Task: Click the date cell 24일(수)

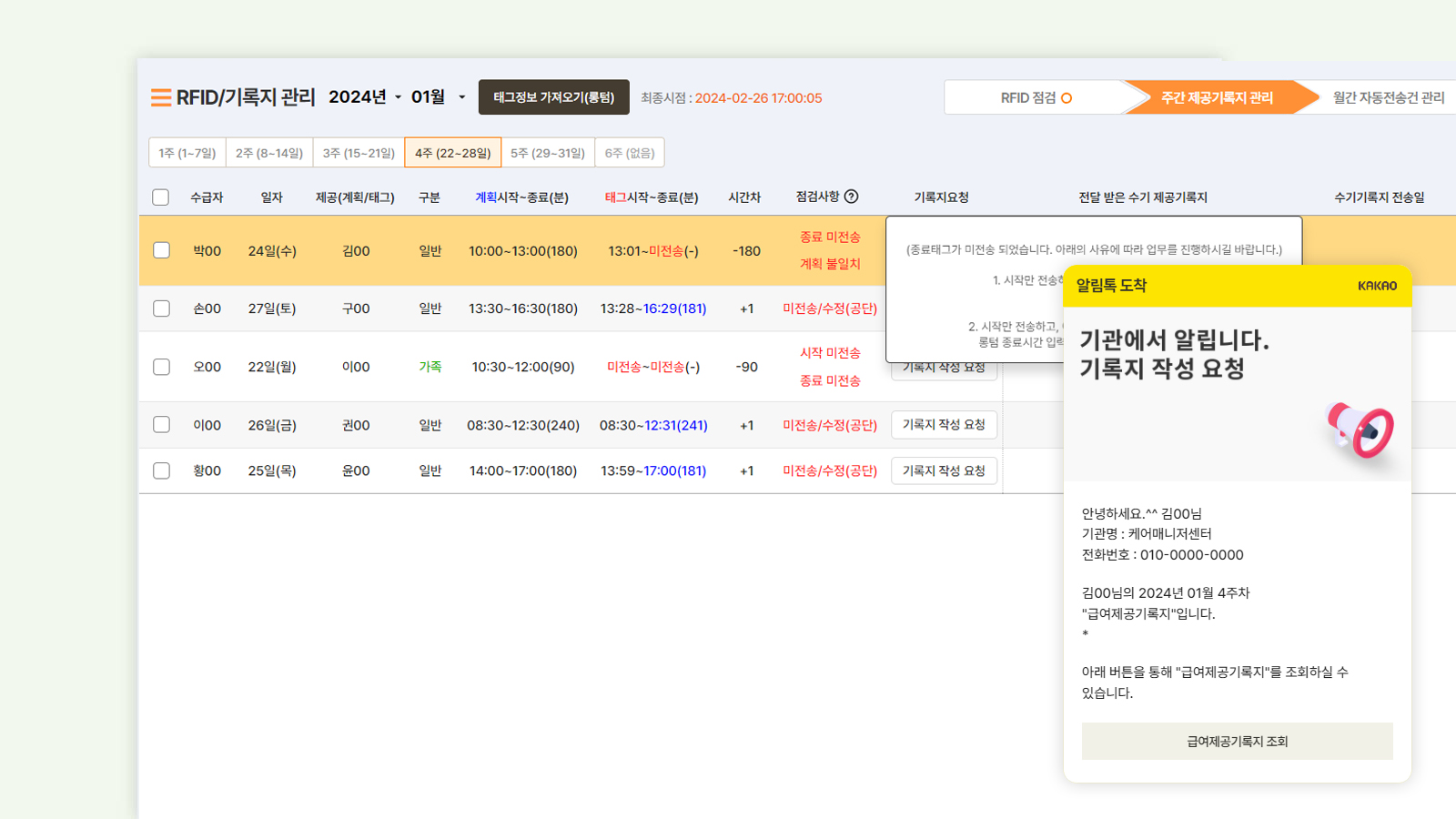Action: [x=272, y=250]
